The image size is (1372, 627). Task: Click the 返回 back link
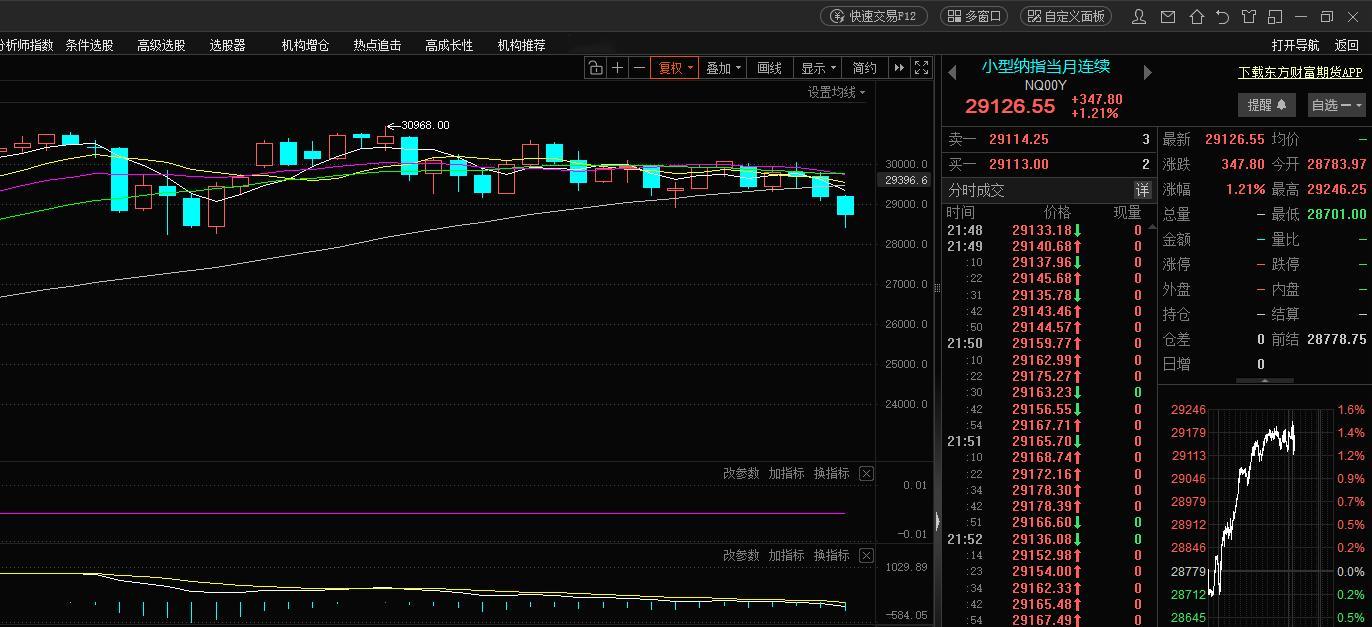pyautogui.click(x=1346, y=45)
